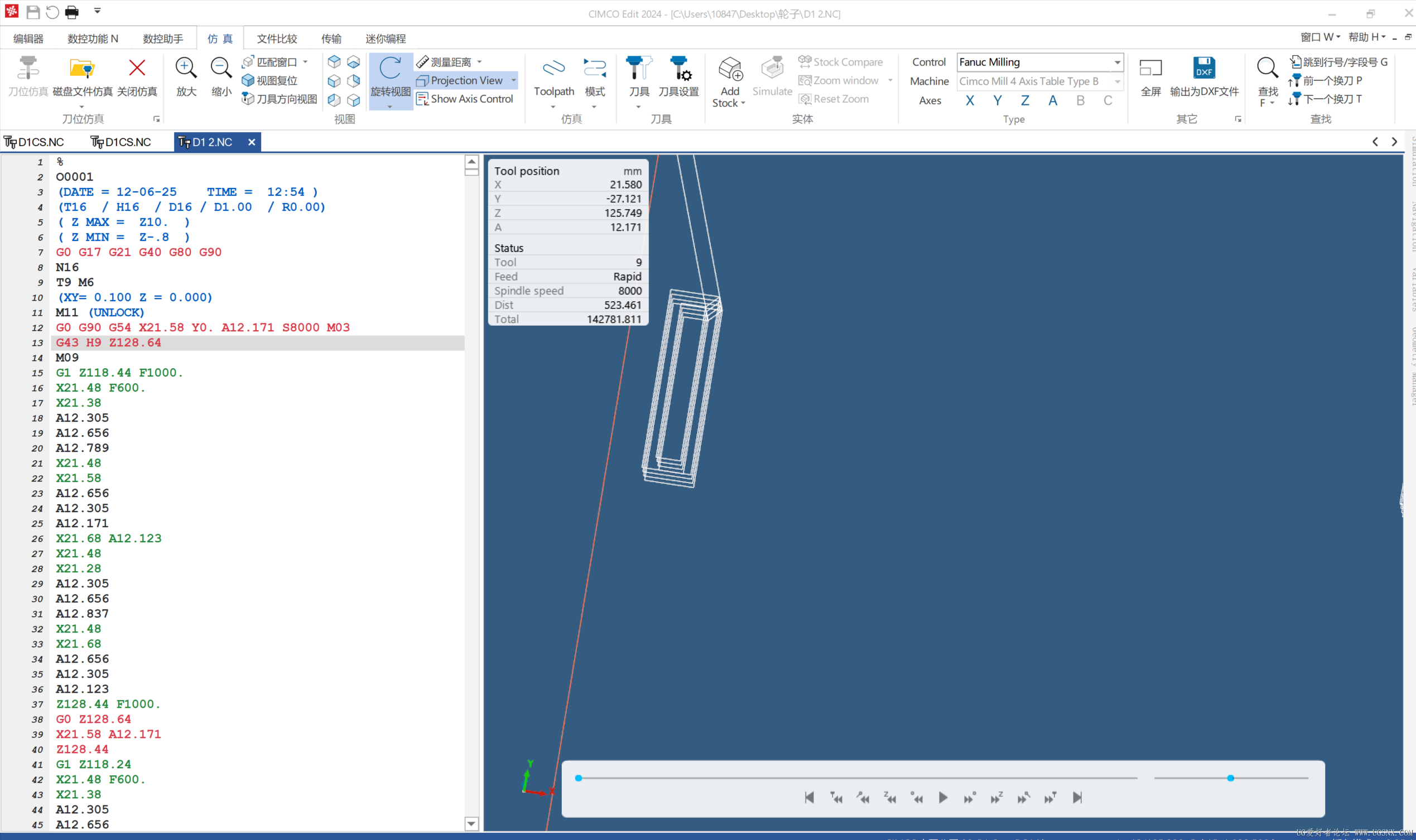Screen dimensions: 1416x840
Task: Open the 窗口 W menu
Action: pyautogui.click(x=1320, y=37)
